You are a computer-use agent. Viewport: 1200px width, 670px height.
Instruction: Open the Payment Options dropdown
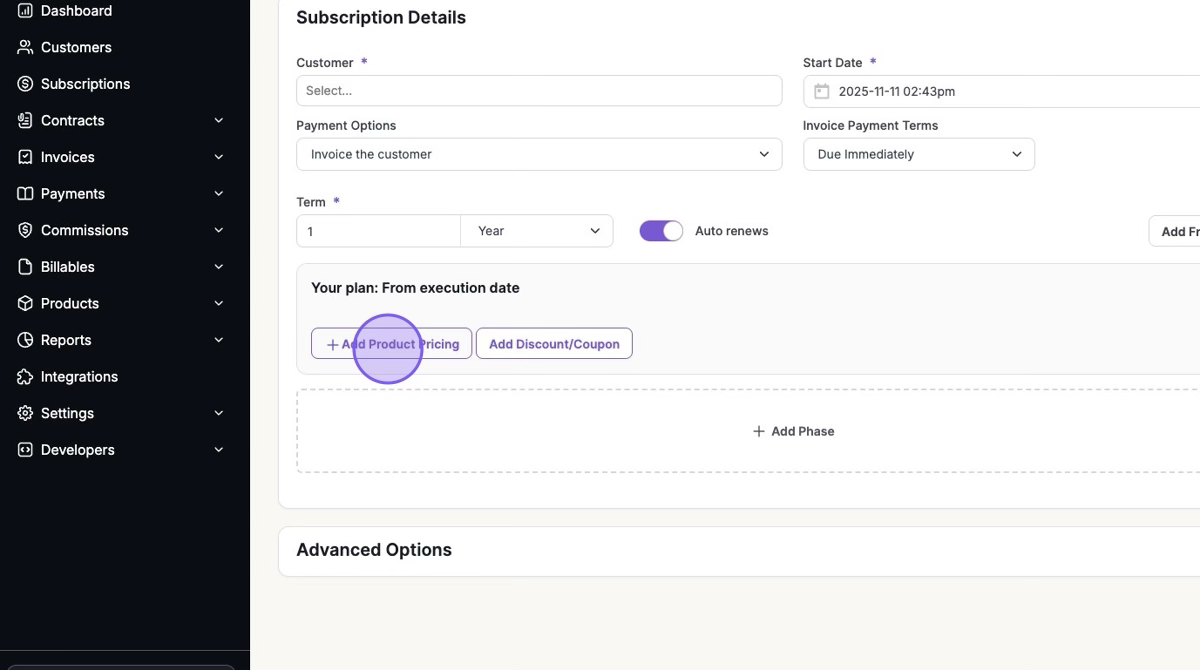coord(539,154)
